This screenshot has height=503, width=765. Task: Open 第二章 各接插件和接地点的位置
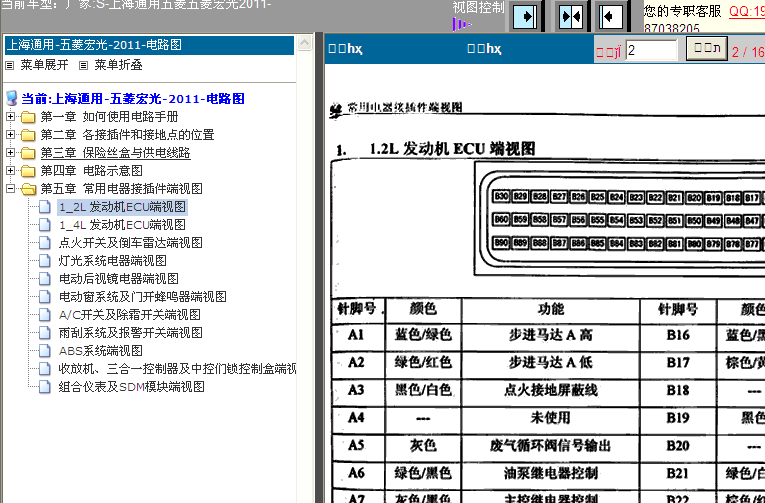(127, 135)
